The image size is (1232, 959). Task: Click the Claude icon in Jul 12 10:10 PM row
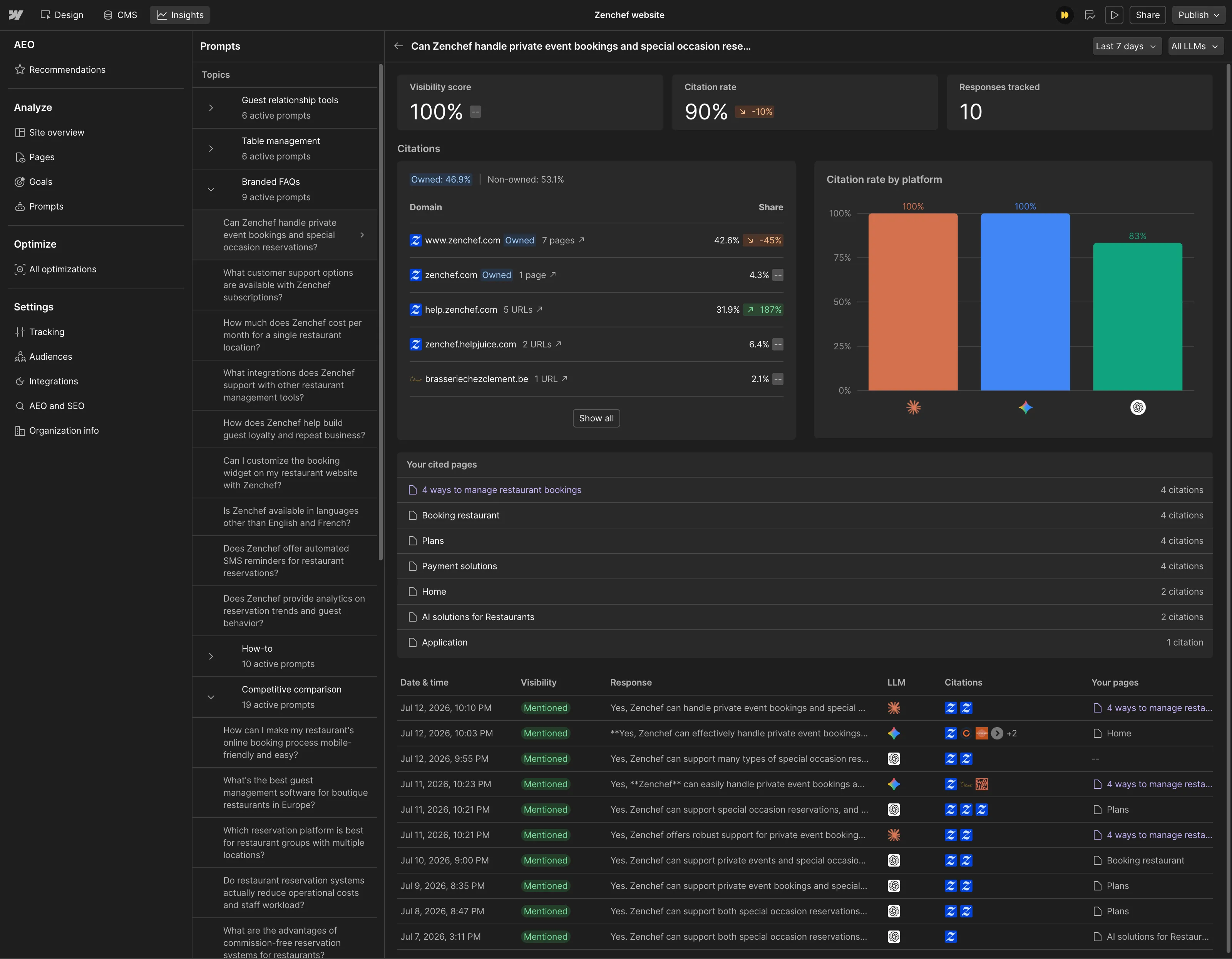point(894,708)
